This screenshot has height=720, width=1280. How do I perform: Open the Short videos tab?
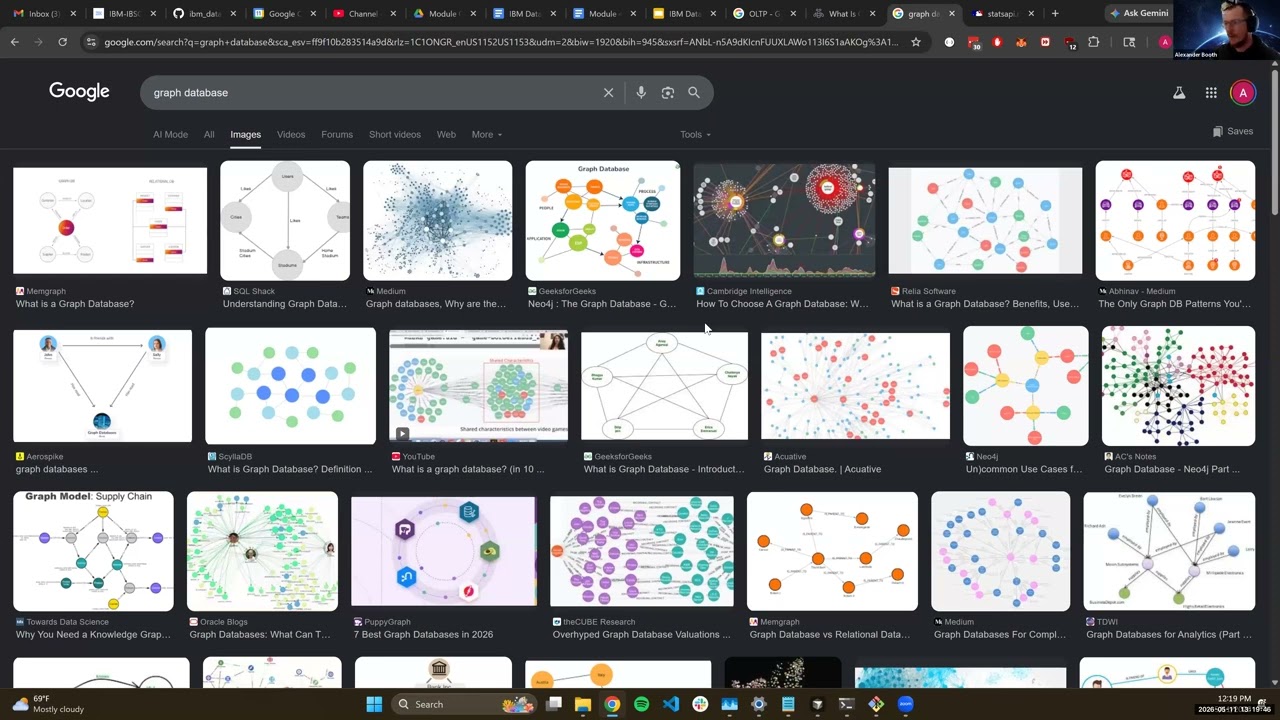coord(395,134)
